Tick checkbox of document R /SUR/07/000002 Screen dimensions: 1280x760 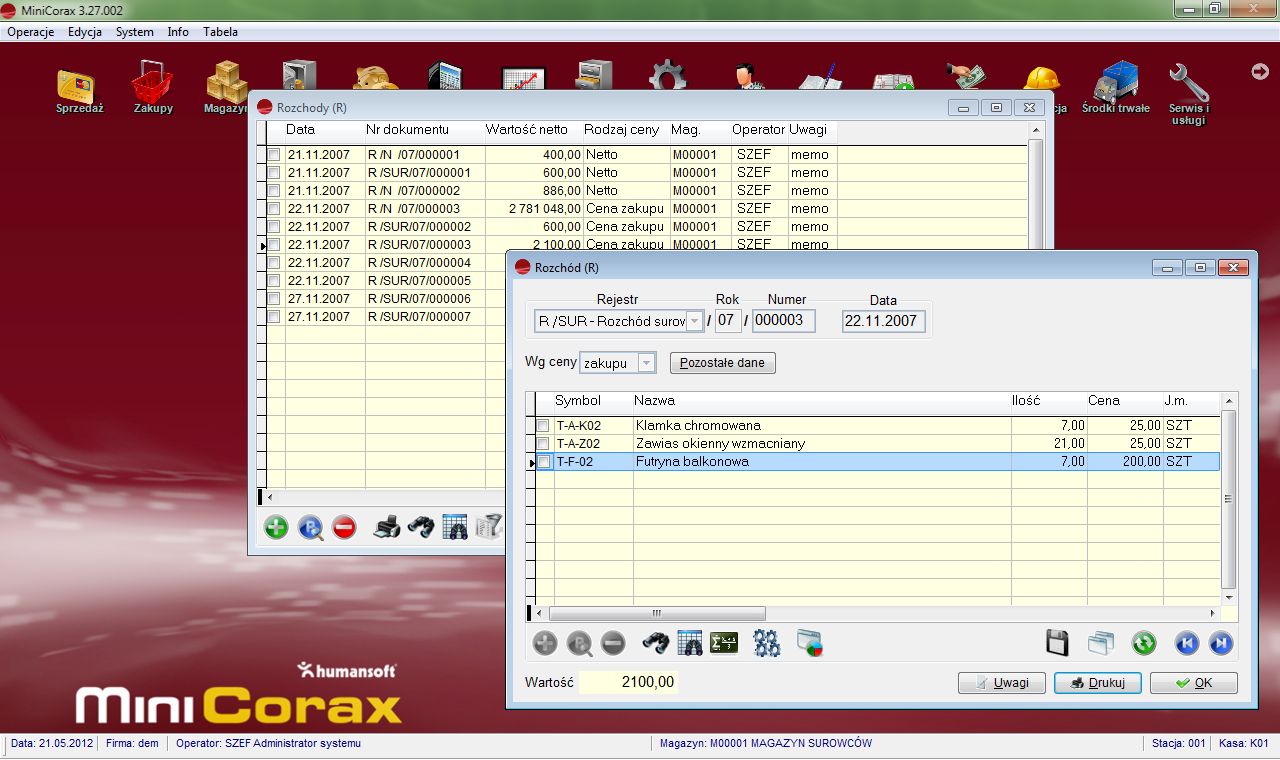[x=274, y=227]
